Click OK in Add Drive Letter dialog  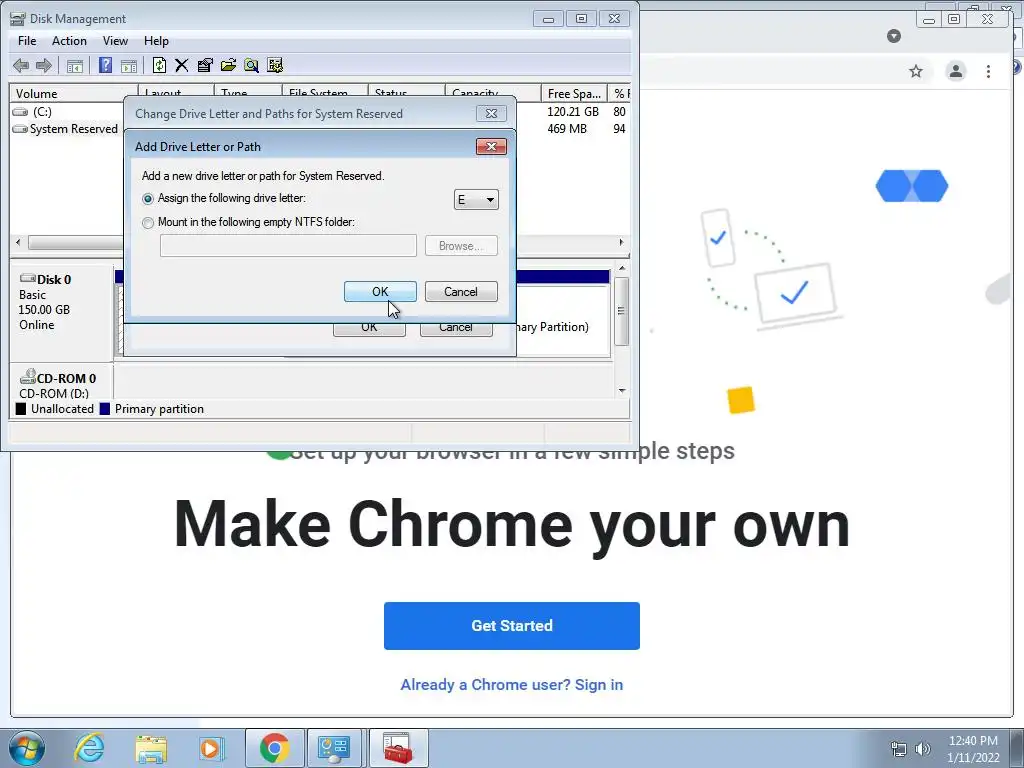point(380,292)
